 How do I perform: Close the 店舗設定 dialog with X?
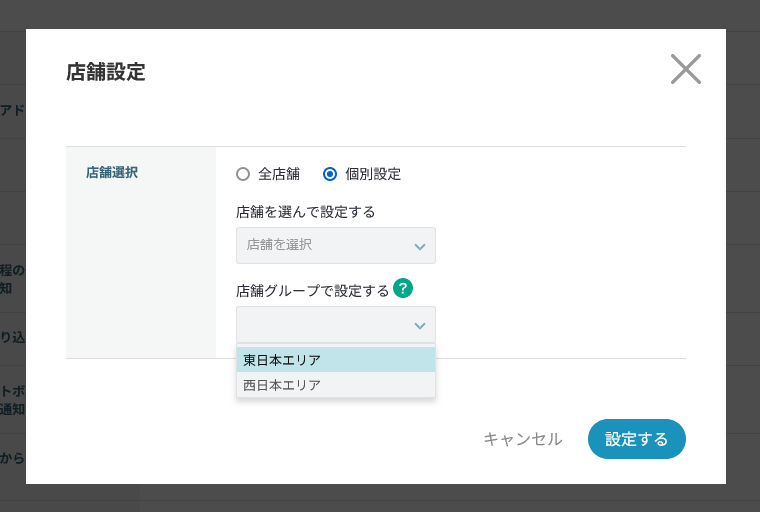(x=685, y=69)
